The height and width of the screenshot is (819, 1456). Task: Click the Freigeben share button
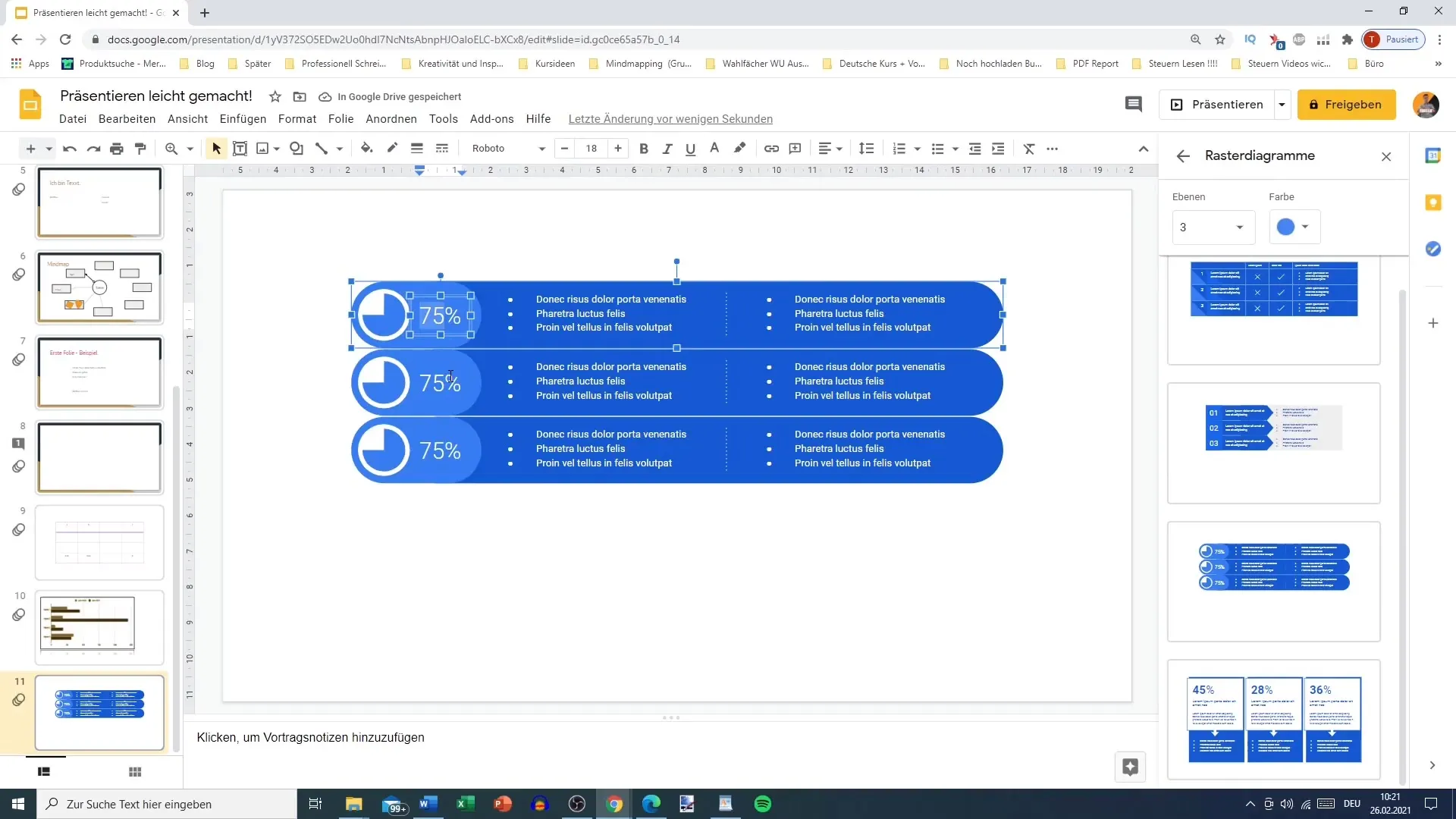[x=1346, y=105]
